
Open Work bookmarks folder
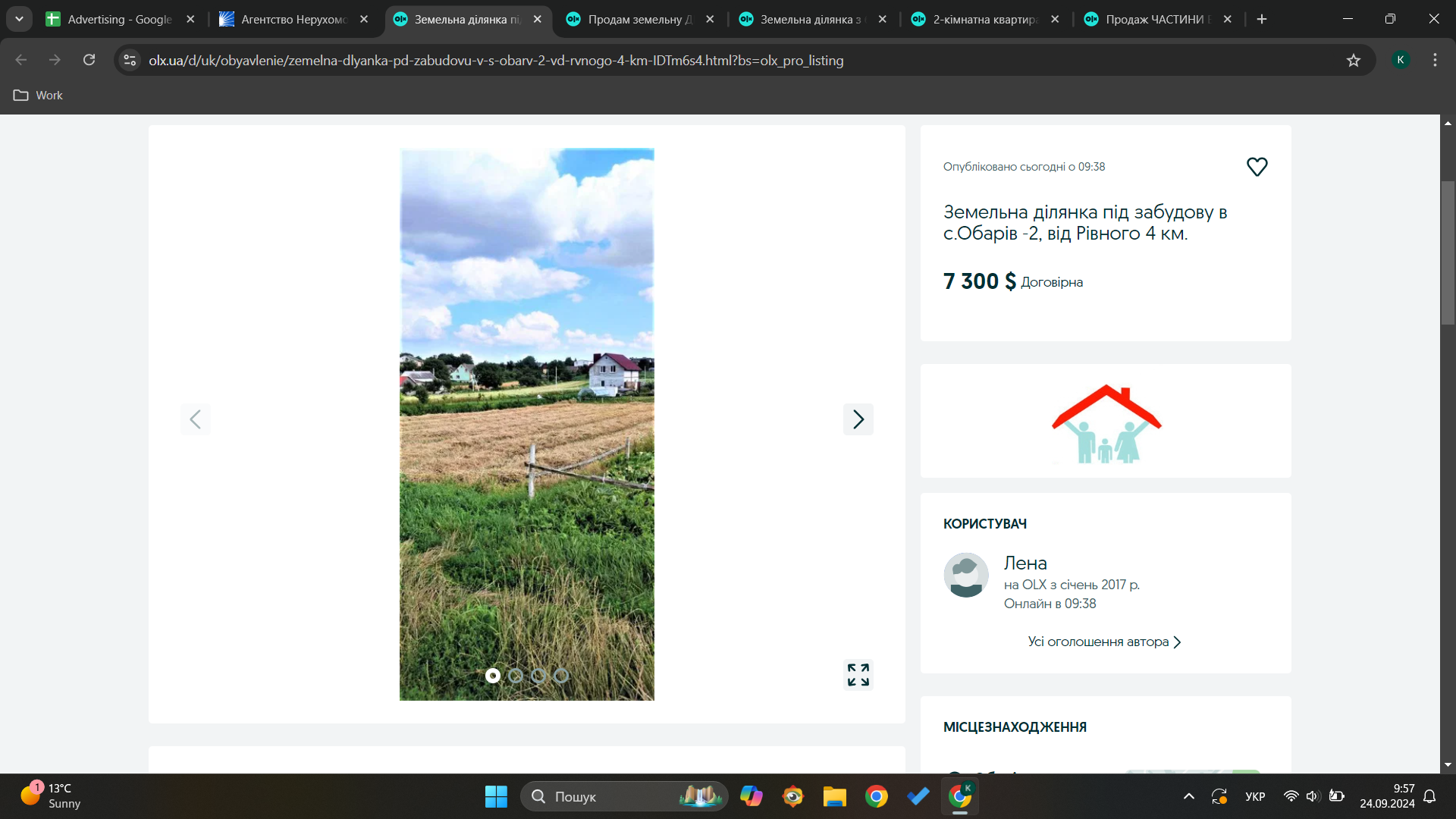point(38,96)
